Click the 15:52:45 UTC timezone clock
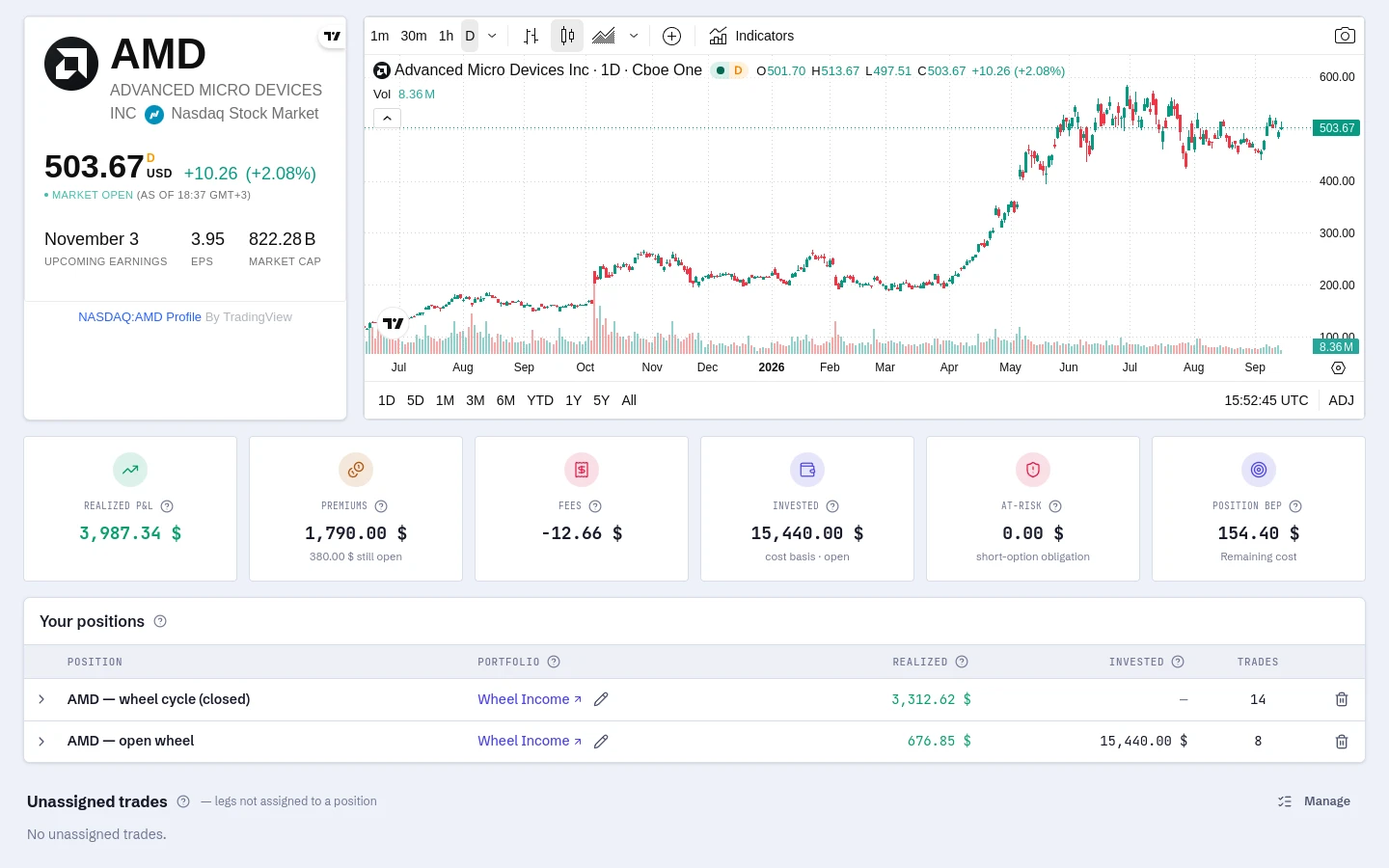 (x=1266, y=400)
